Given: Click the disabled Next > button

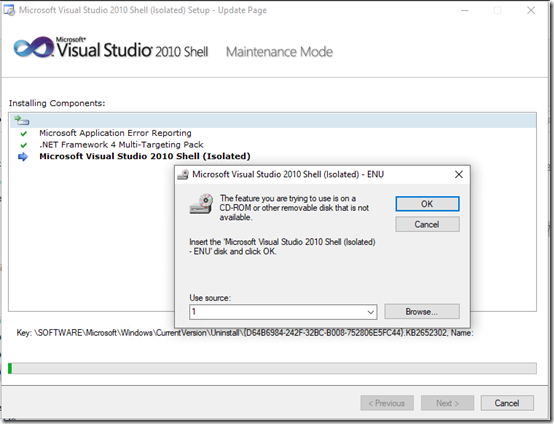Looking at the screenshot, I should (447, 403).
